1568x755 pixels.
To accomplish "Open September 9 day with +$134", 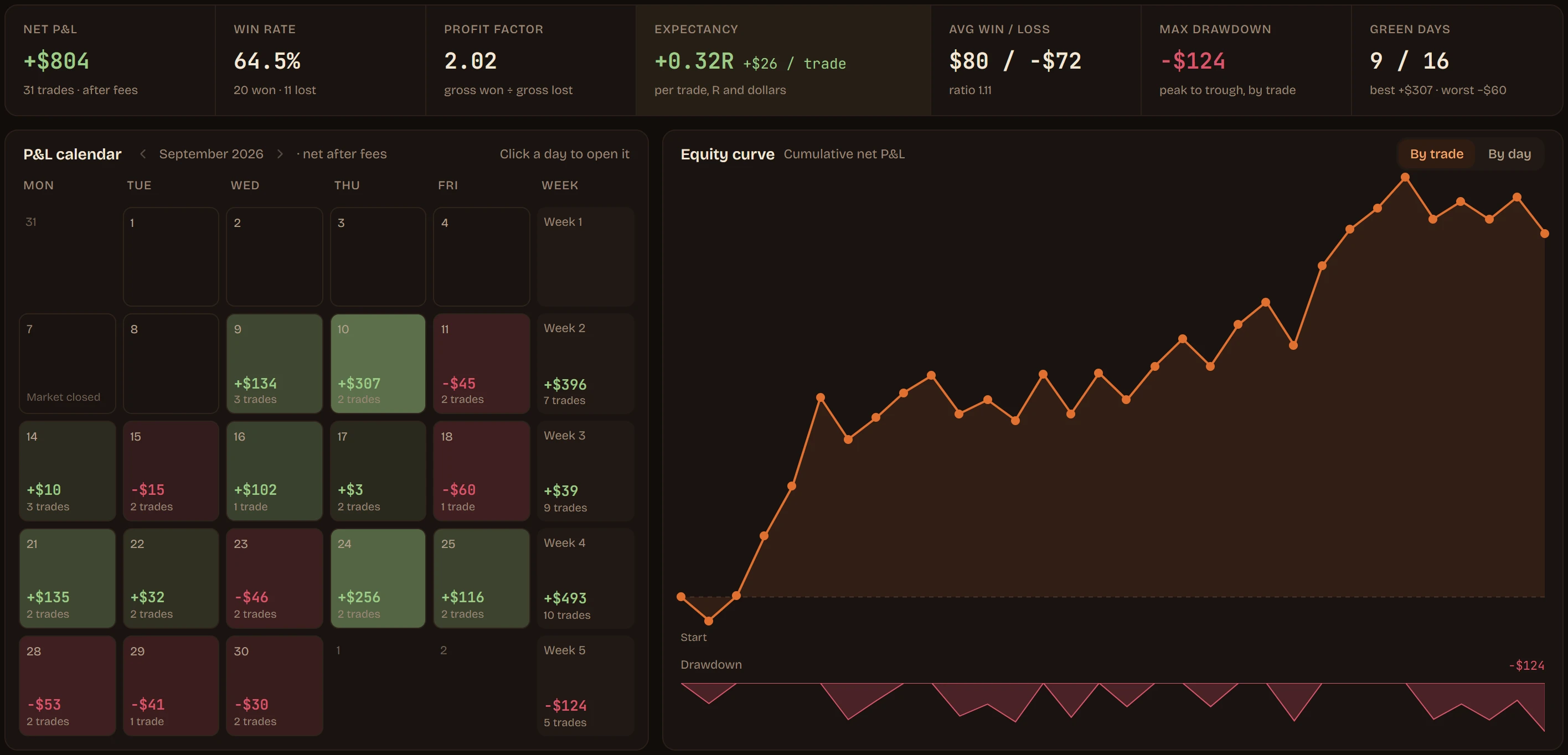I will point(275,364).
